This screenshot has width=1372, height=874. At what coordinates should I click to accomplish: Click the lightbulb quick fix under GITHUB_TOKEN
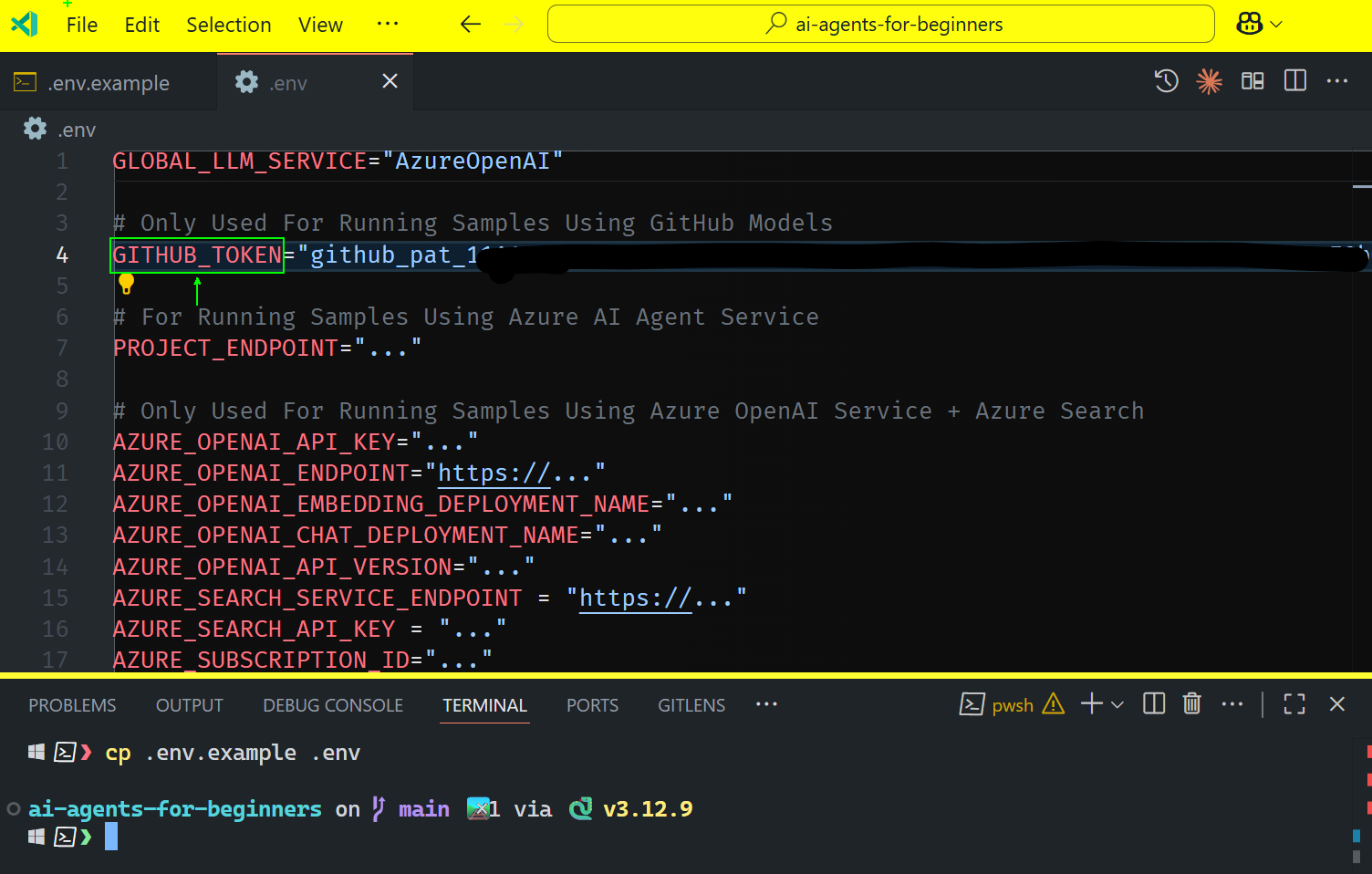126,284
